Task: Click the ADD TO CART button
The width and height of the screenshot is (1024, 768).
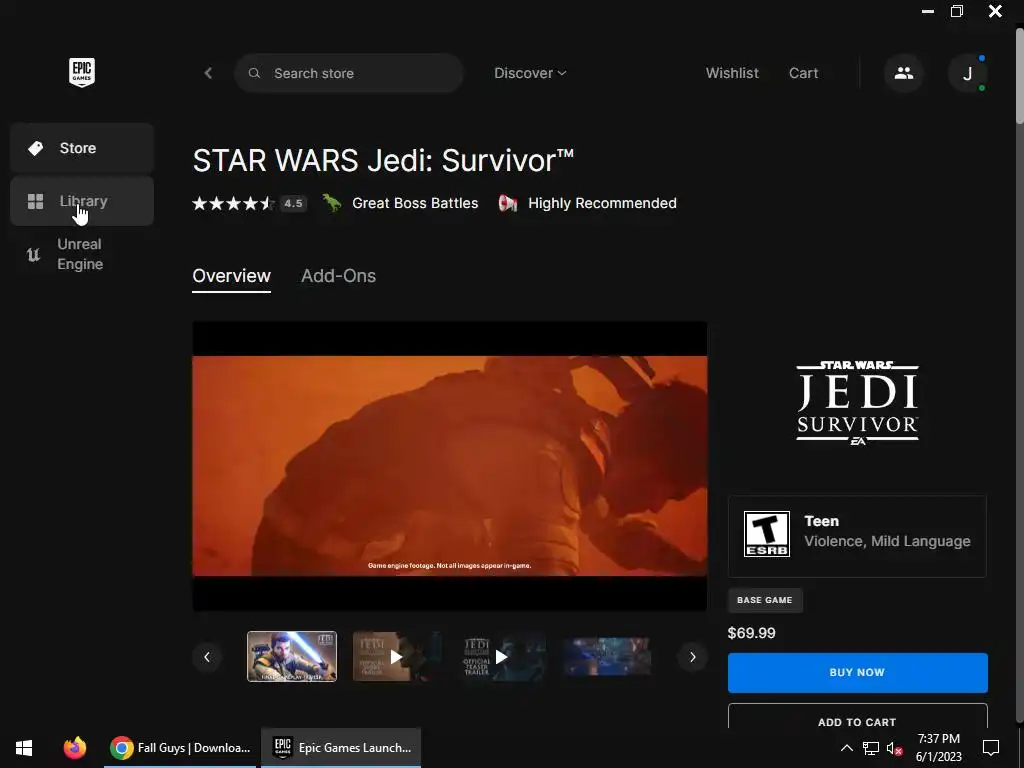Action: click(857, 718)
